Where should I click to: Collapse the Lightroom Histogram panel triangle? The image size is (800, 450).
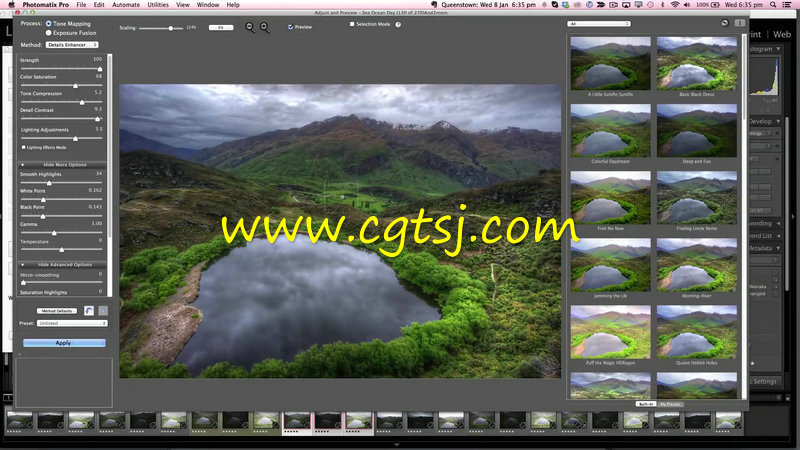pos(778,49)
